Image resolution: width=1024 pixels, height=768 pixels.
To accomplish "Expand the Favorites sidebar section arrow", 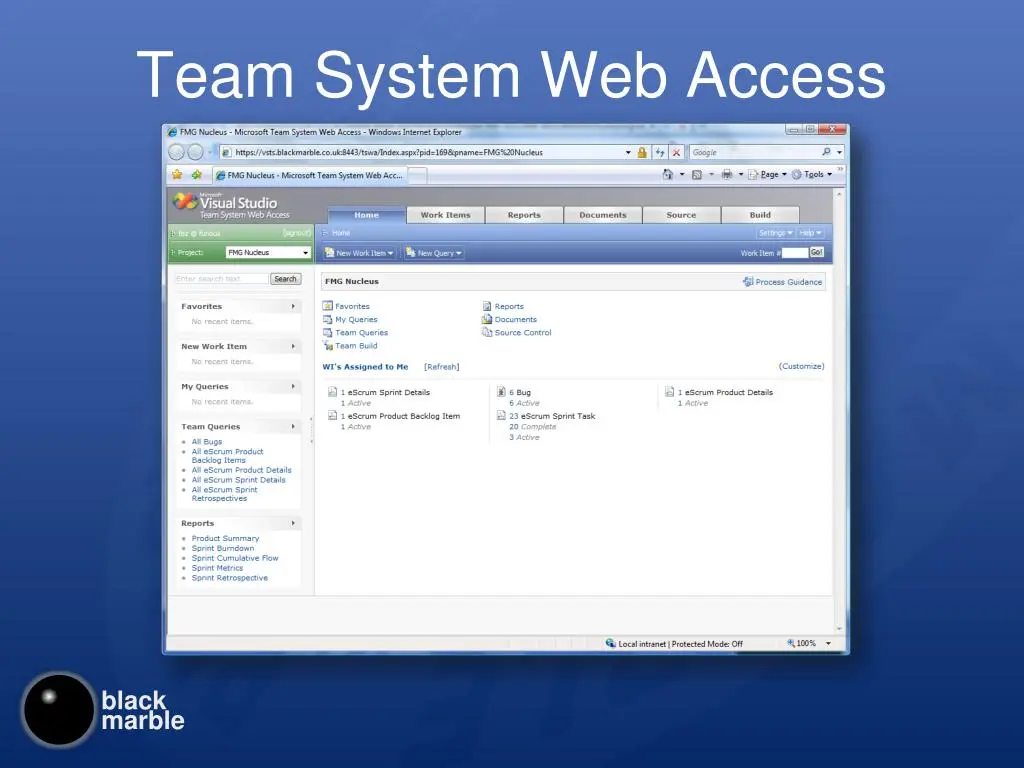I will [293, 306].
